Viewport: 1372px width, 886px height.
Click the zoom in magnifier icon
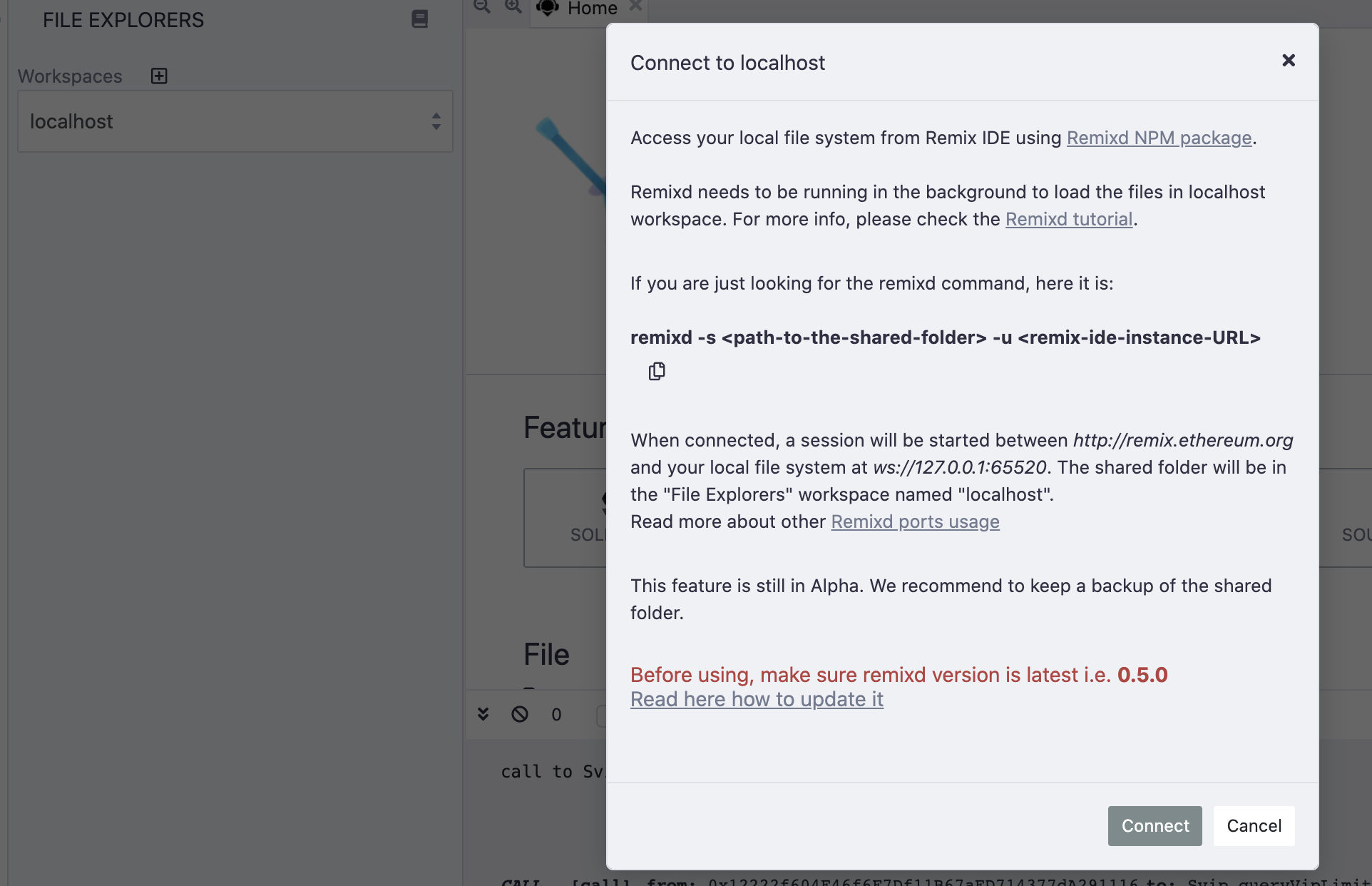click(x=513, y=6)
